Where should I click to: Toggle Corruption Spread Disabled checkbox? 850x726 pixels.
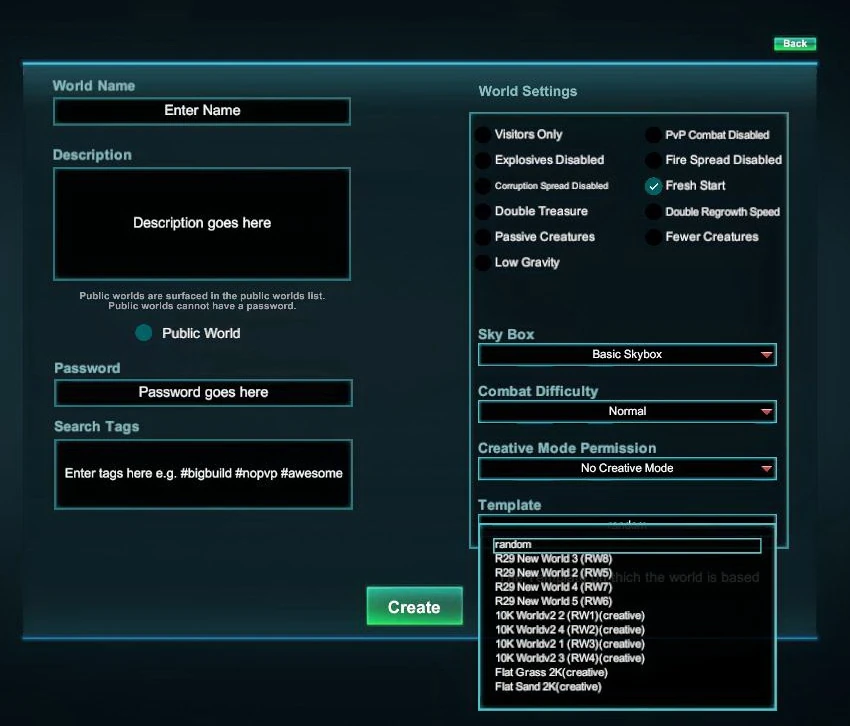pyautogui.click(x=482, y=185)
